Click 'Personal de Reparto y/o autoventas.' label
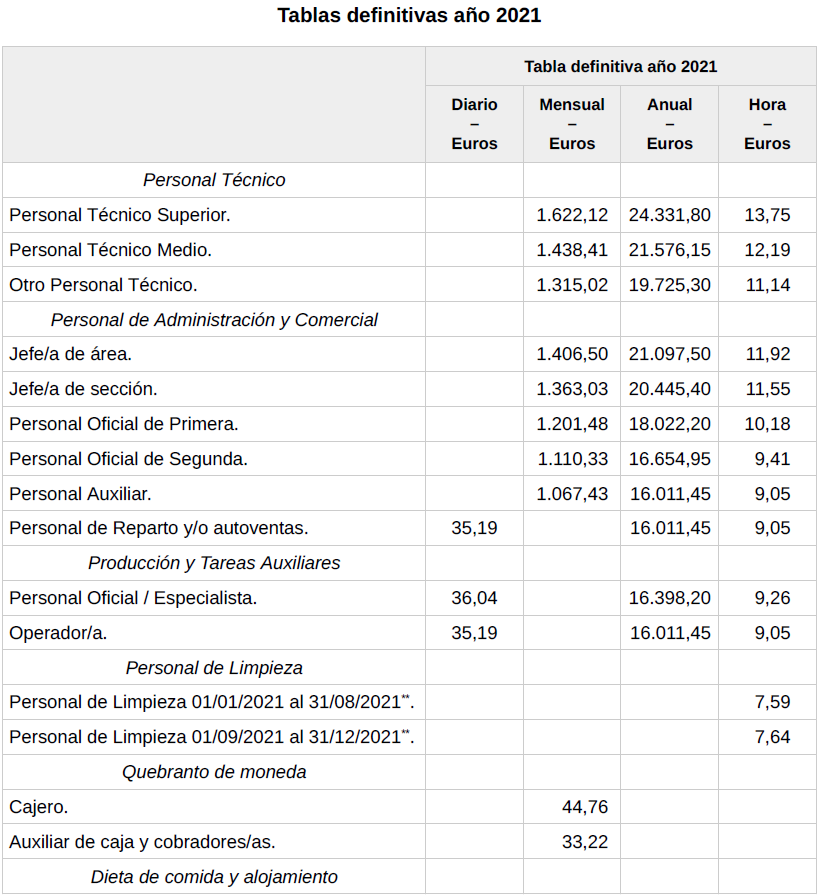Screen dimensions: 819x896 pos(159,528)
